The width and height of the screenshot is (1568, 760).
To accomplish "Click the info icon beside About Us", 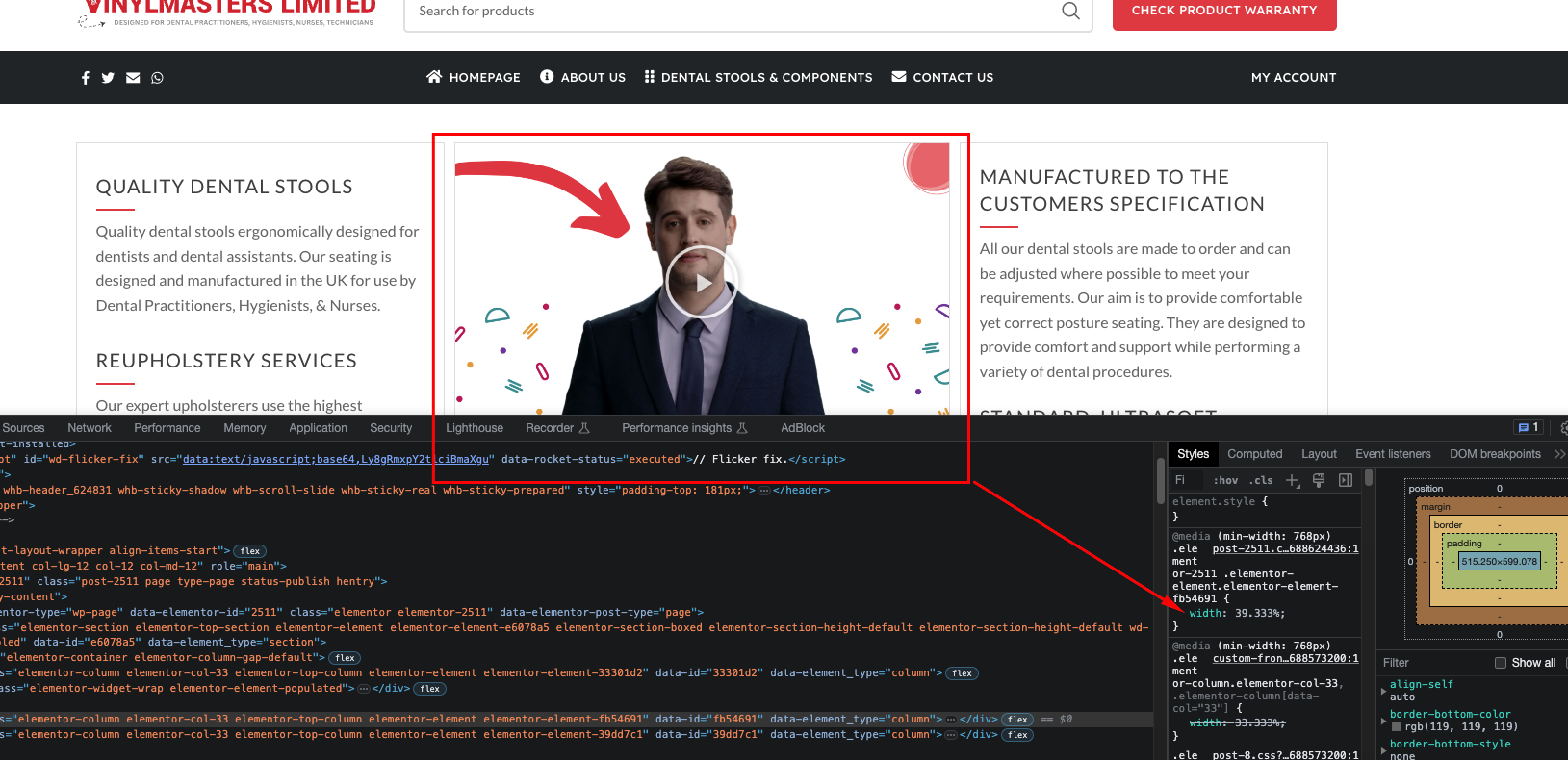I will click(547, 76).
